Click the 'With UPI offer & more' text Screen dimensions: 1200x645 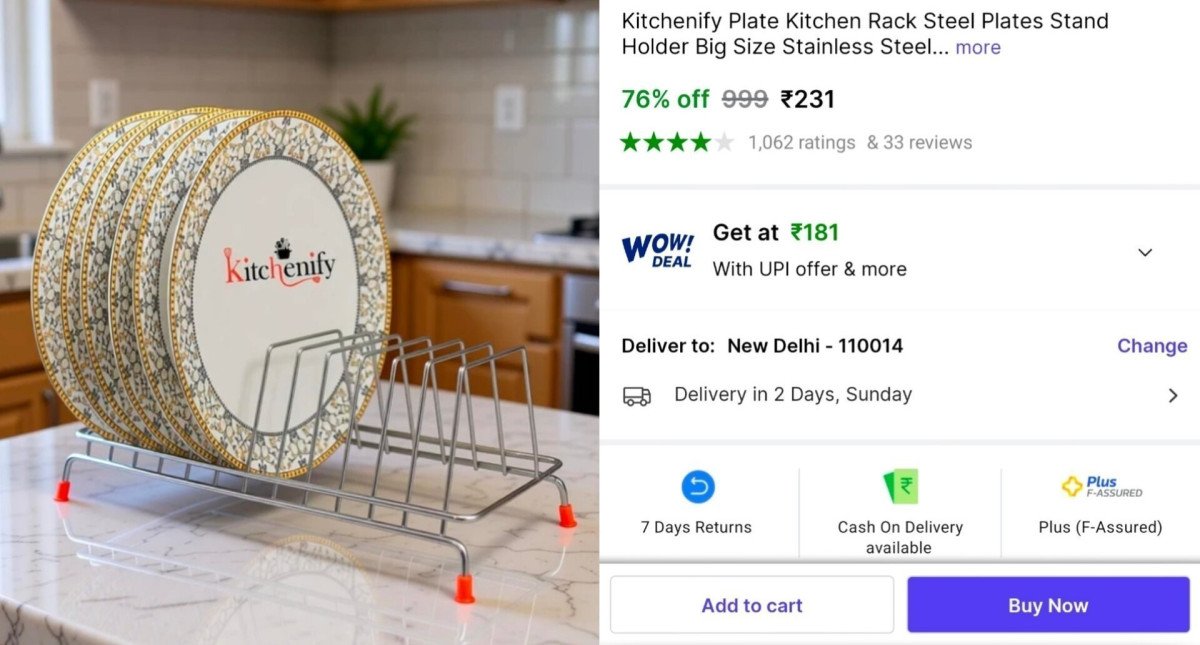809,269
